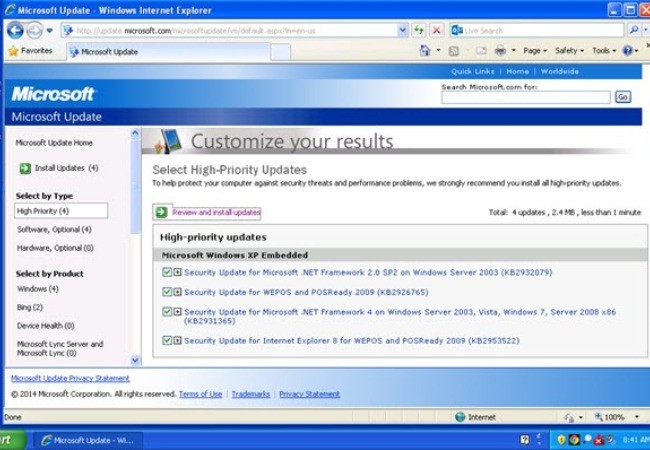The height and width of the screenshot is (450, 650).
Task: Uncheck the .NET Framework 4 KB2931365 checkbox
Action: (x=167, y=312)
